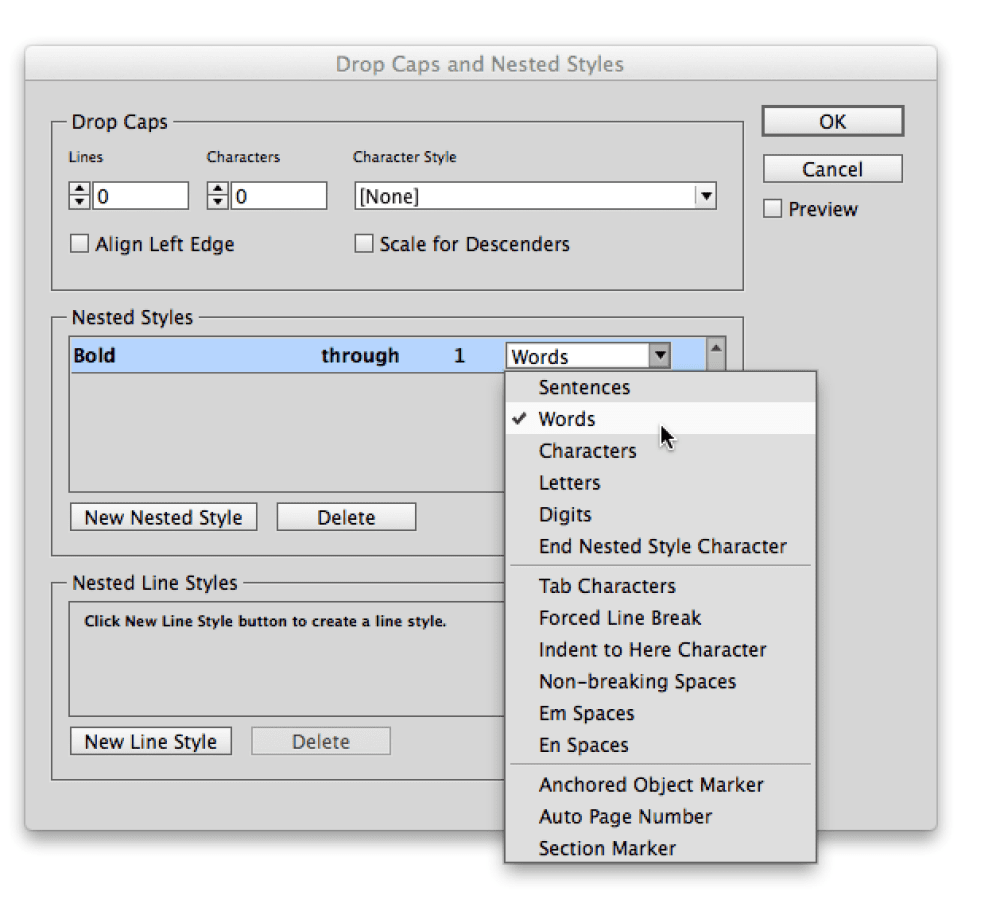
Task: Click the Cancel button
Action: (832, 168)
